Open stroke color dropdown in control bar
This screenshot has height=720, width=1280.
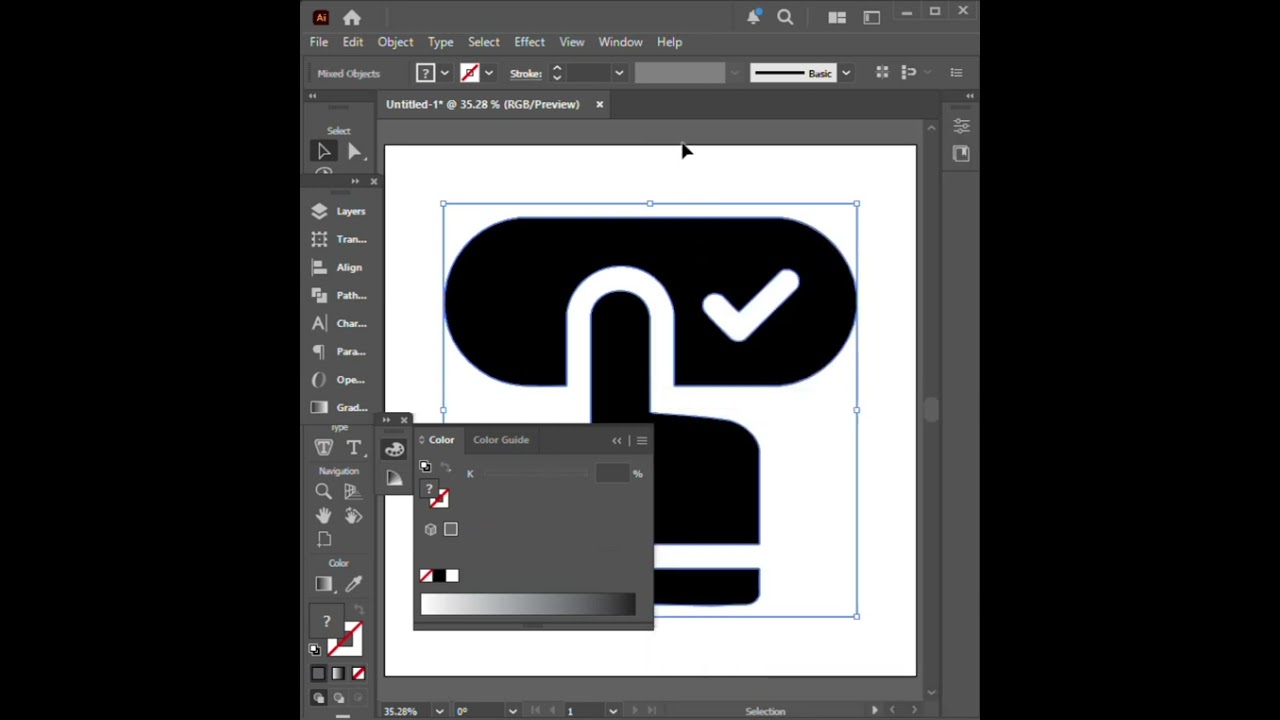pyautogui.click(x=488, y=73)
